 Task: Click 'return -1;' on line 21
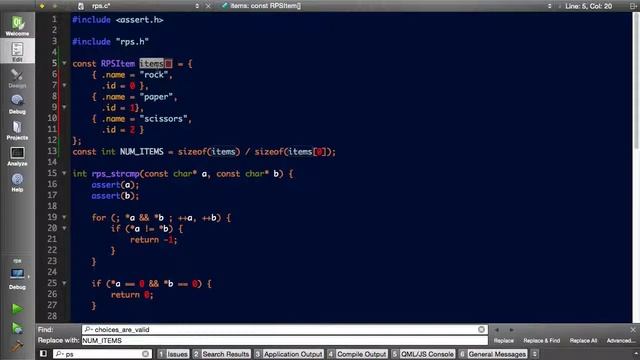[154, 240]
